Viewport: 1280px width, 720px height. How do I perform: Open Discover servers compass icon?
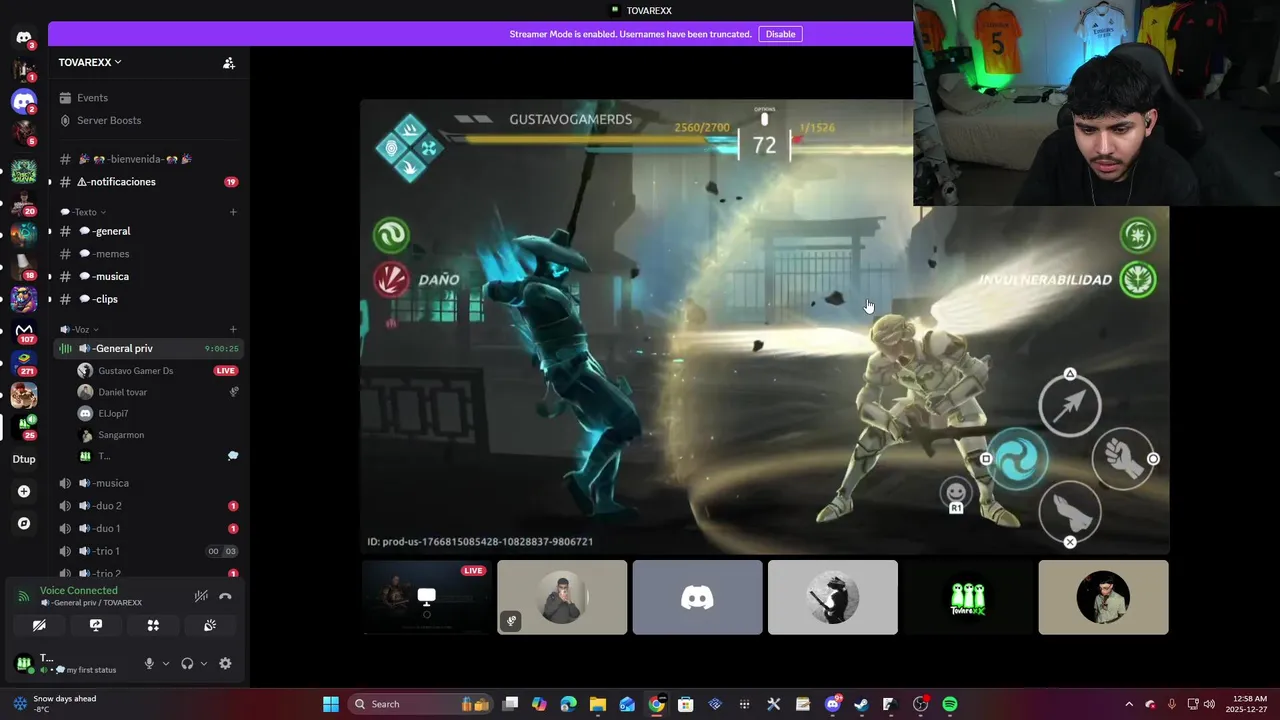pos(24,523)
